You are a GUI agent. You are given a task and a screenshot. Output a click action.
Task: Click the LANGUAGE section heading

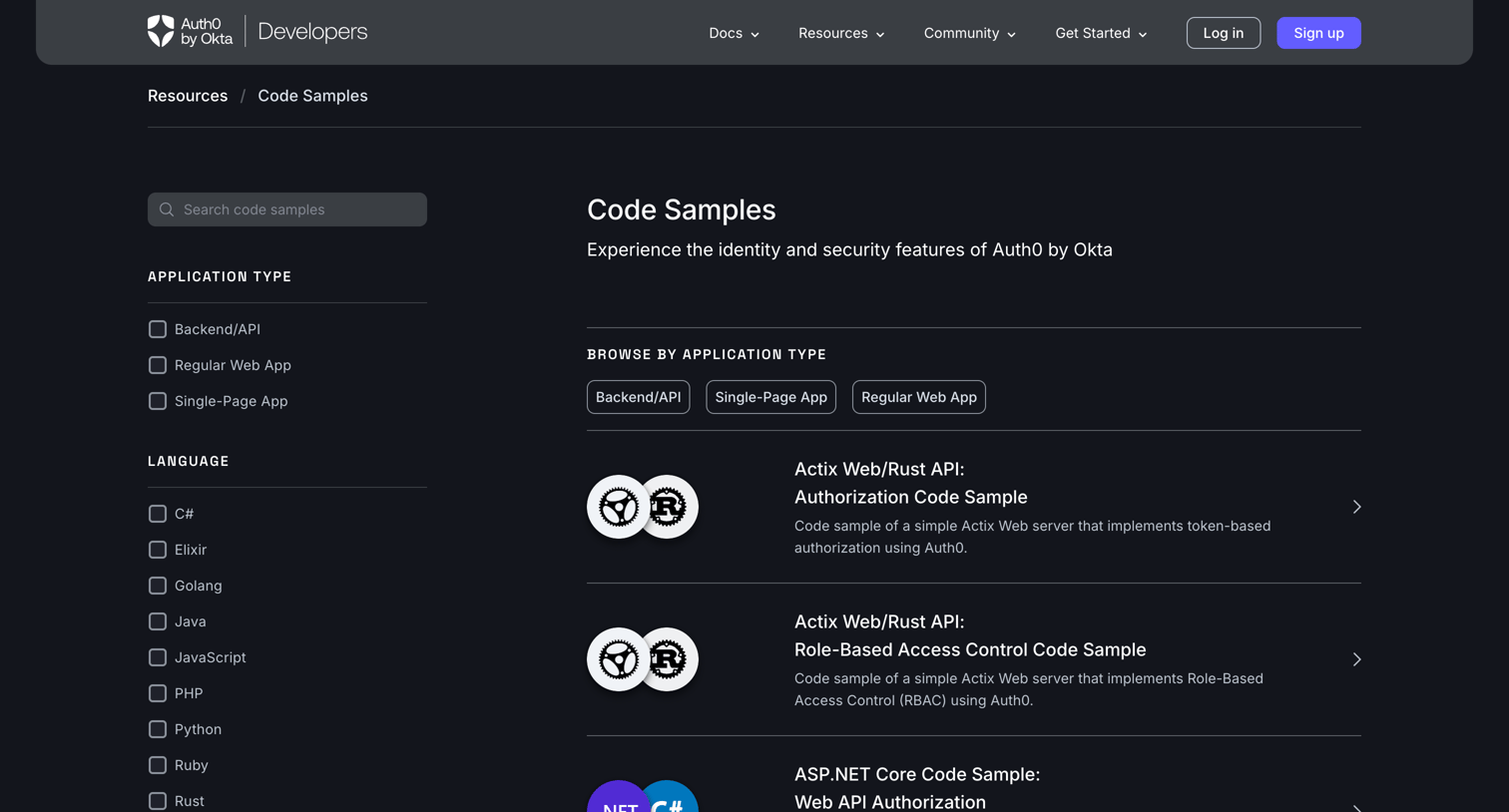tap(189, 462)
